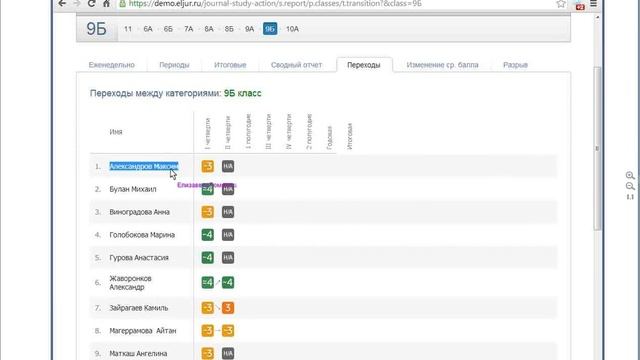Screen dimensions: 640x360
Task: Click first-quarter badge for Александров Максим
Action: coord(208,167)
